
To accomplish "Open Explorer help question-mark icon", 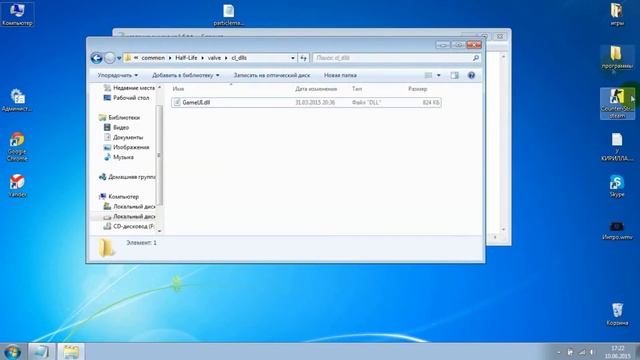I will point(471,75).
